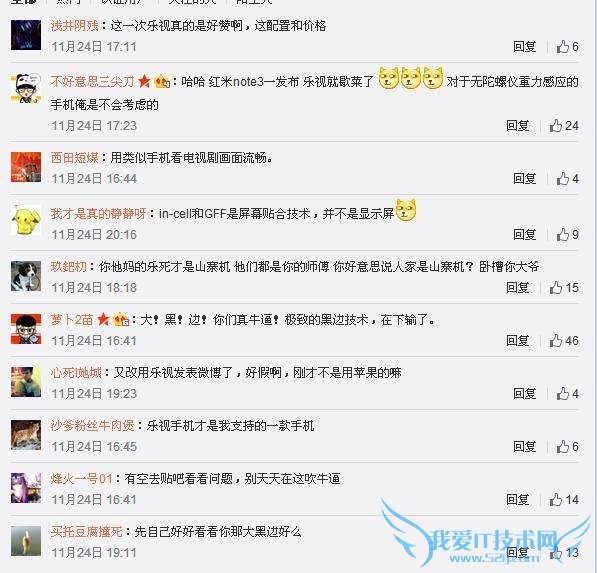This screenshot has width=597, height=573.
Task: Click 回复 under 萝卜2苗's comment
Action: click(517, 340)
